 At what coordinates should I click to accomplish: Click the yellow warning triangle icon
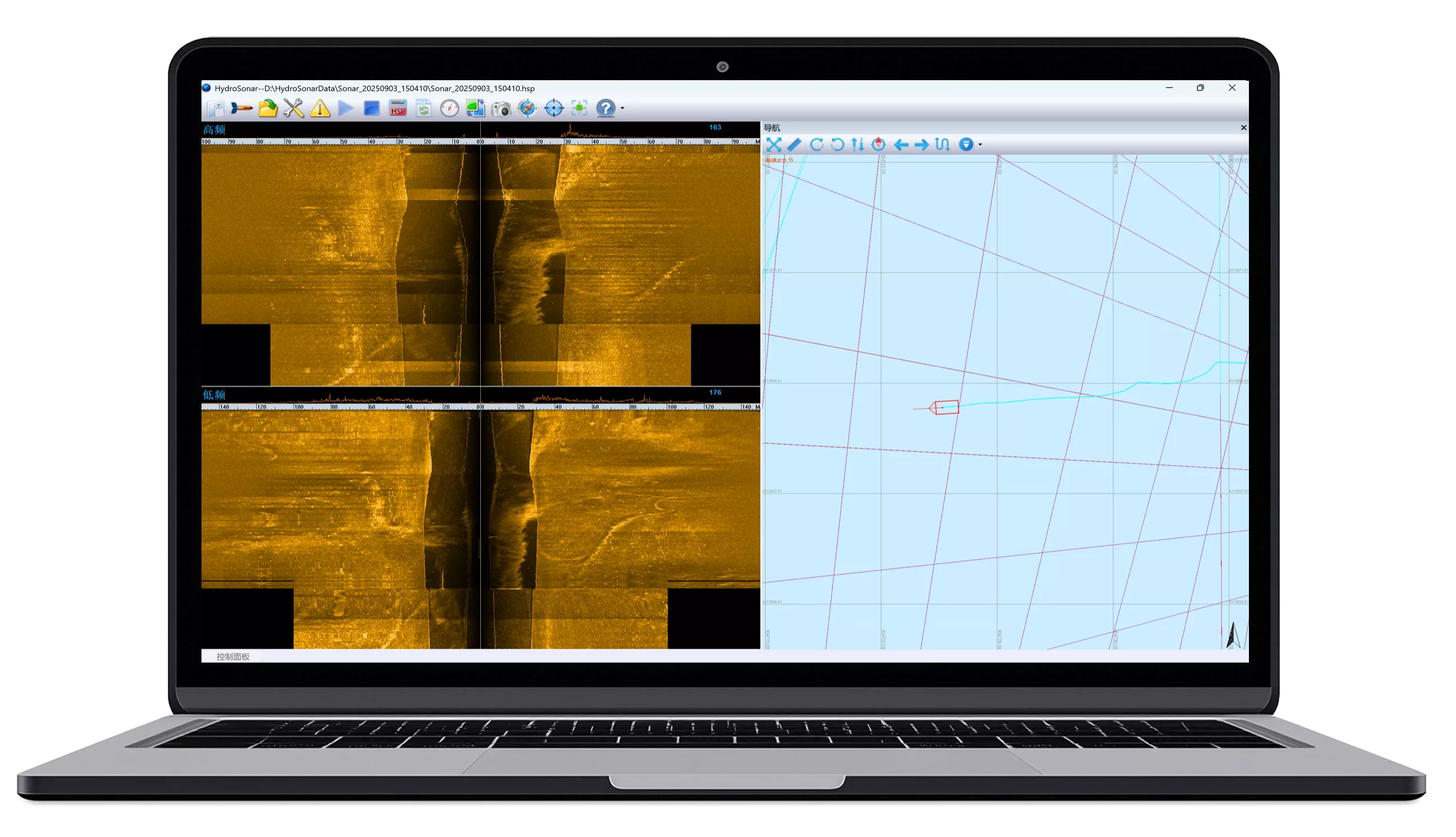point(320,108)
